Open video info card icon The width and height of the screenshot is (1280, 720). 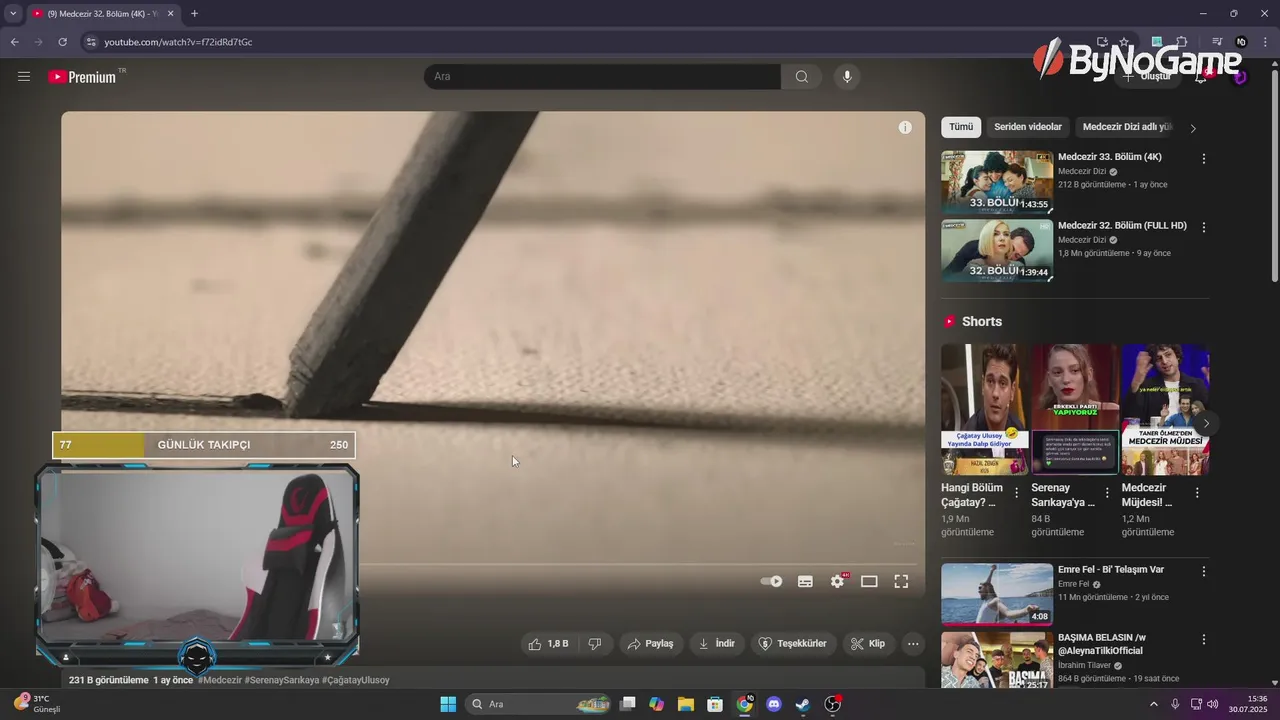pyautogui.click(x=905, y=127)
